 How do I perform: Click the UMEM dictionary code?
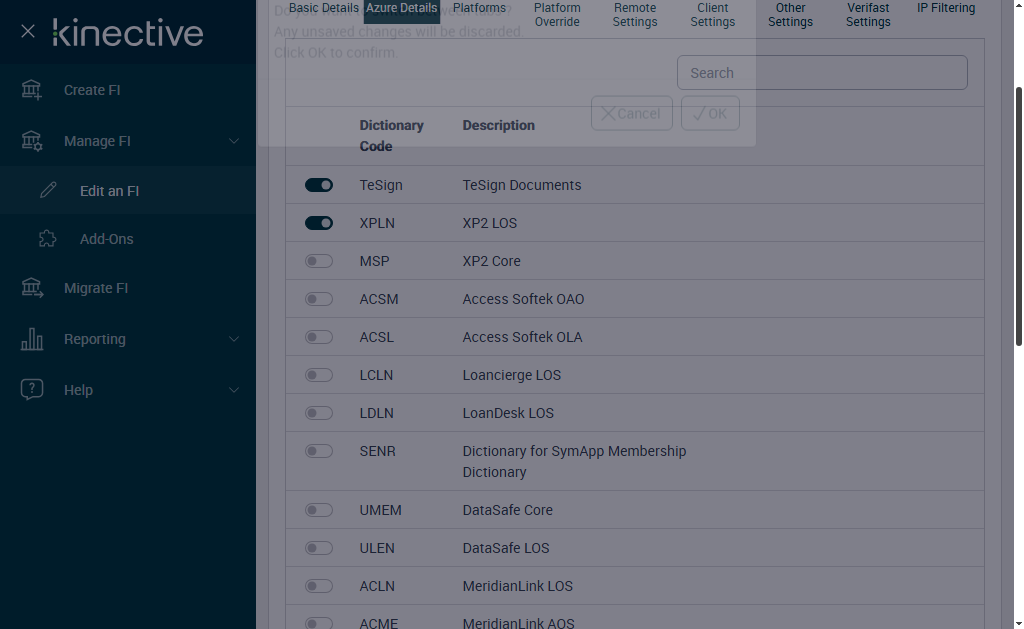coord(380,509)
